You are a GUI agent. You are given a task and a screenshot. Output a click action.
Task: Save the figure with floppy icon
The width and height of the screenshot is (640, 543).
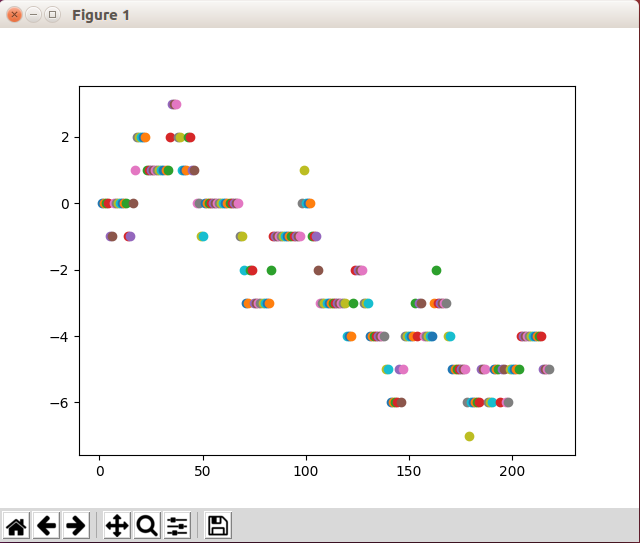pyautogui.click(x=218, y=525)
